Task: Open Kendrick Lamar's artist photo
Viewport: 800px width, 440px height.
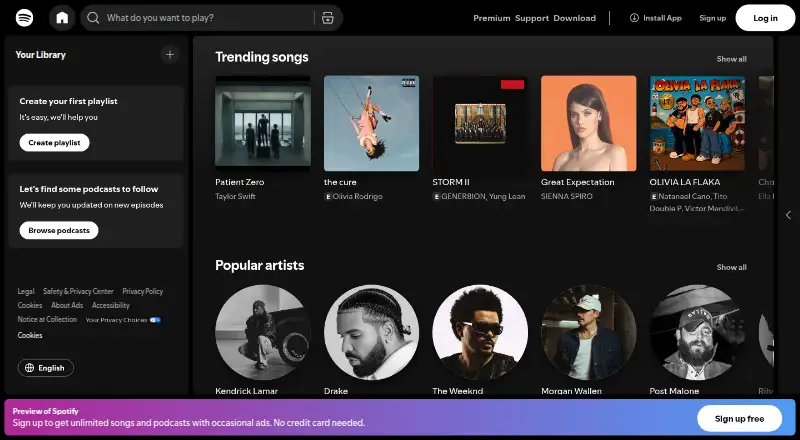Action: [x=263, y=332]
